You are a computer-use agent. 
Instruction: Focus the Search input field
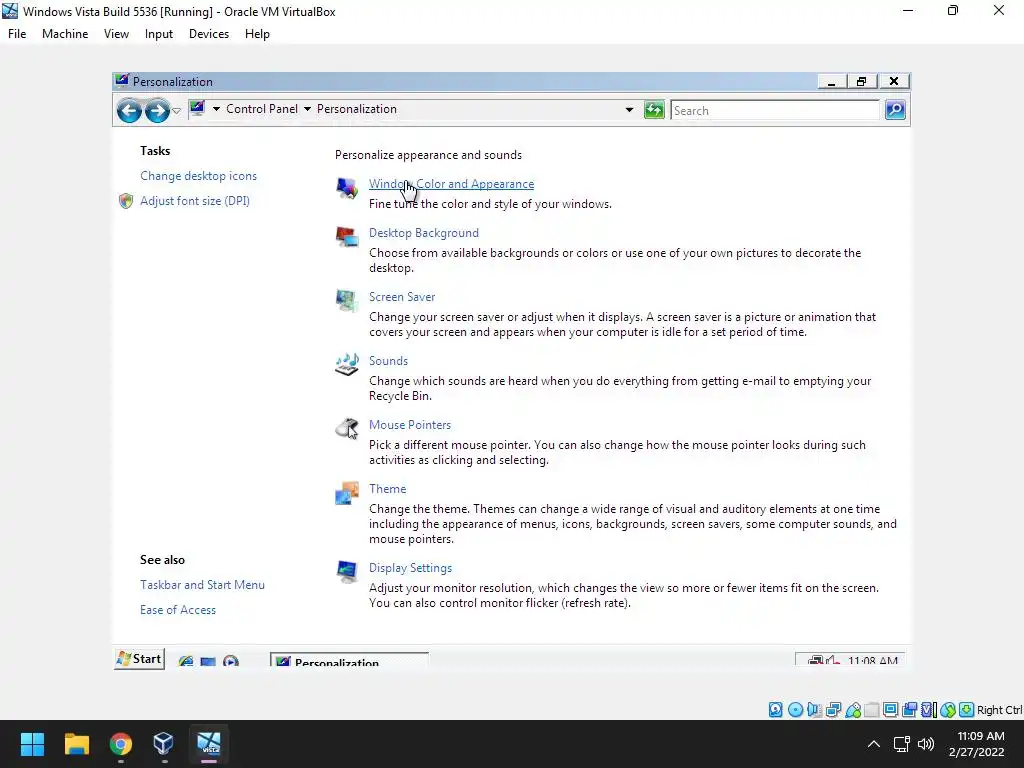click(775, 110)
